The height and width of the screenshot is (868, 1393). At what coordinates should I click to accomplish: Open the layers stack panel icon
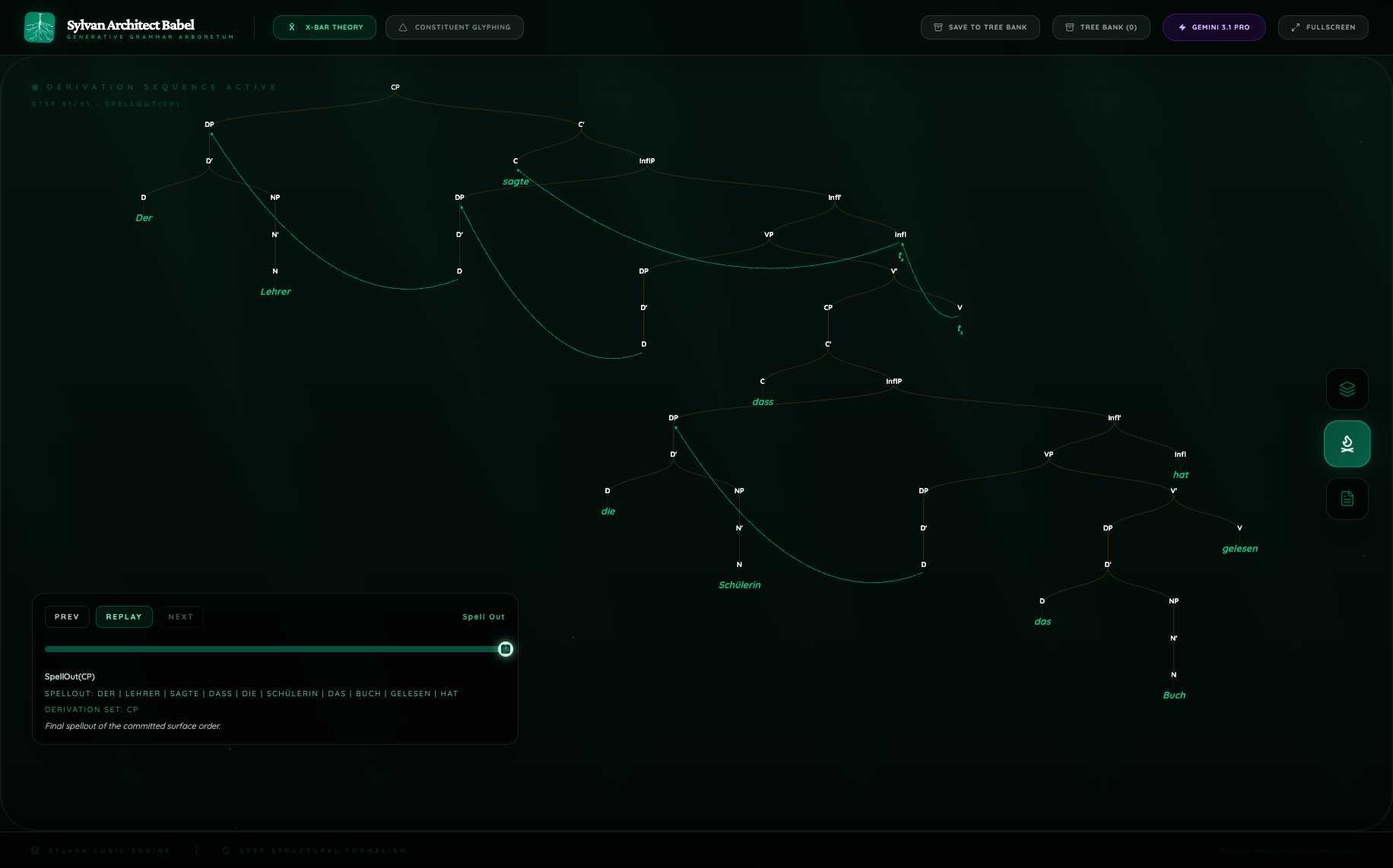click(x=1347, y=389)
